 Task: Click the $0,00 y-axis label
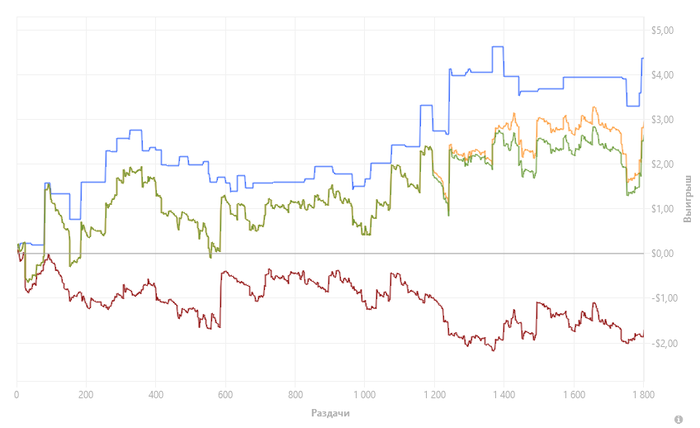click(x=664, y=254)
